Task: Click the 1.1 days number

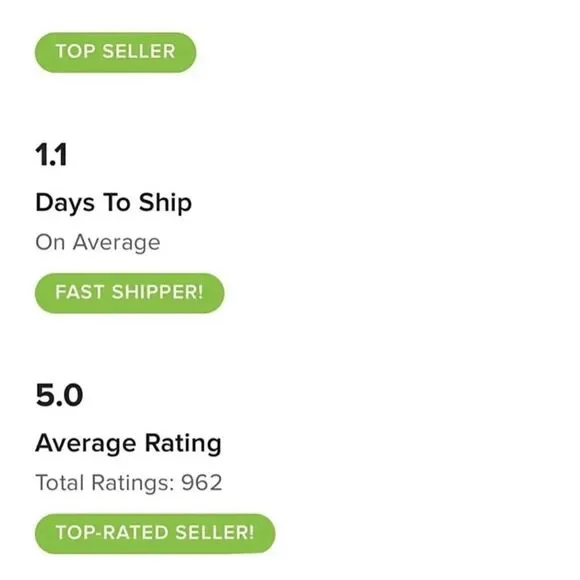Action: [51, 155]
